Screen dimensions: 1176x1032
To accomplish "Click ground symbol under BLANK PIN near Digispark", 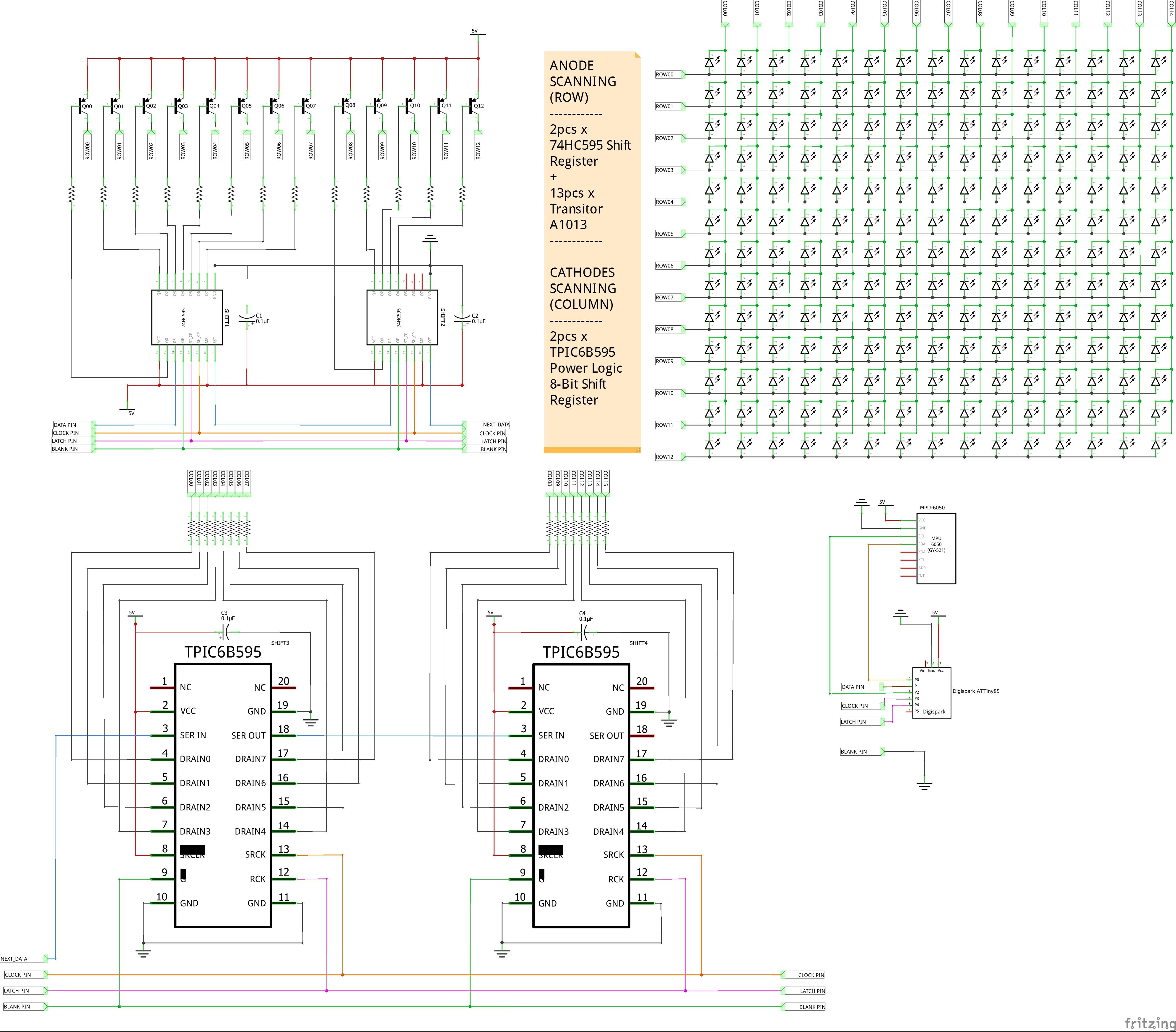I will pyautogui.click(x=925, y=786).
